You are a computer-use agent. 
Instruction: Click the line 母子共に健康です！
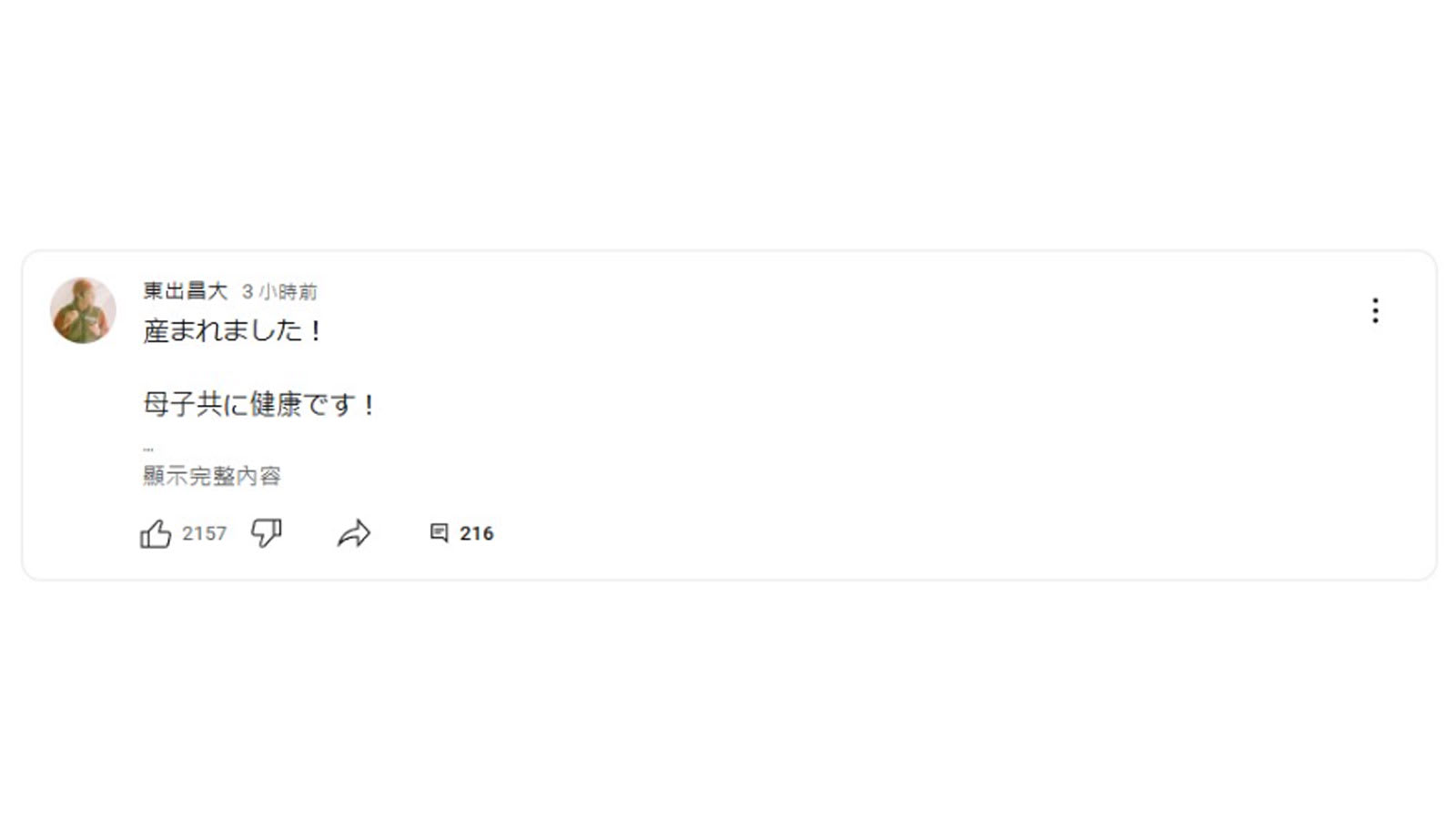259,404
